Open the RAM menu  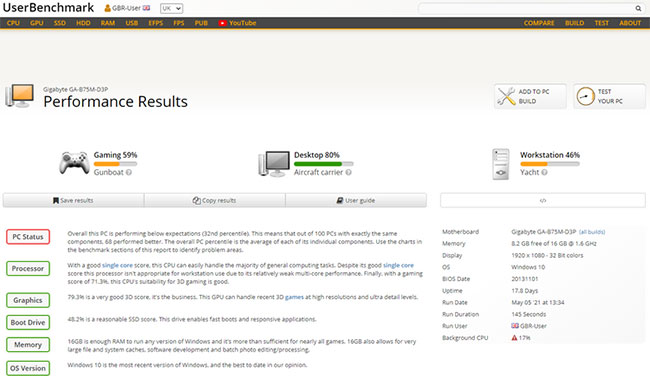tap(108, 23)
